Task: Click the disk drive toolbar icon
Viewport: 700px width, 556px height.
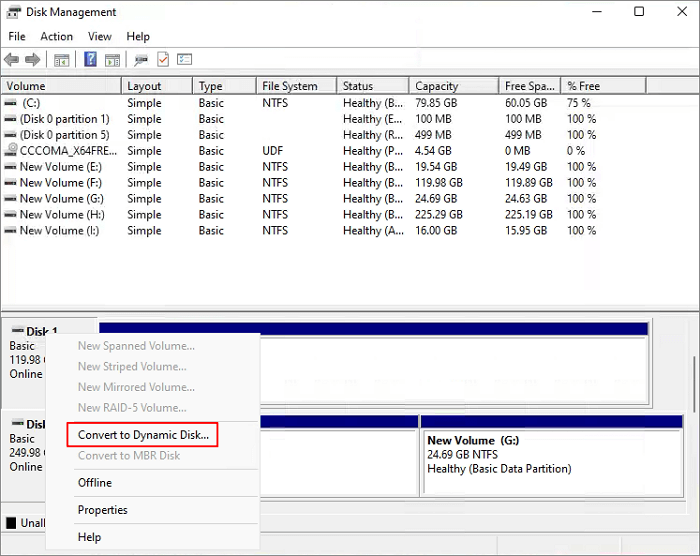Action: 141,60
